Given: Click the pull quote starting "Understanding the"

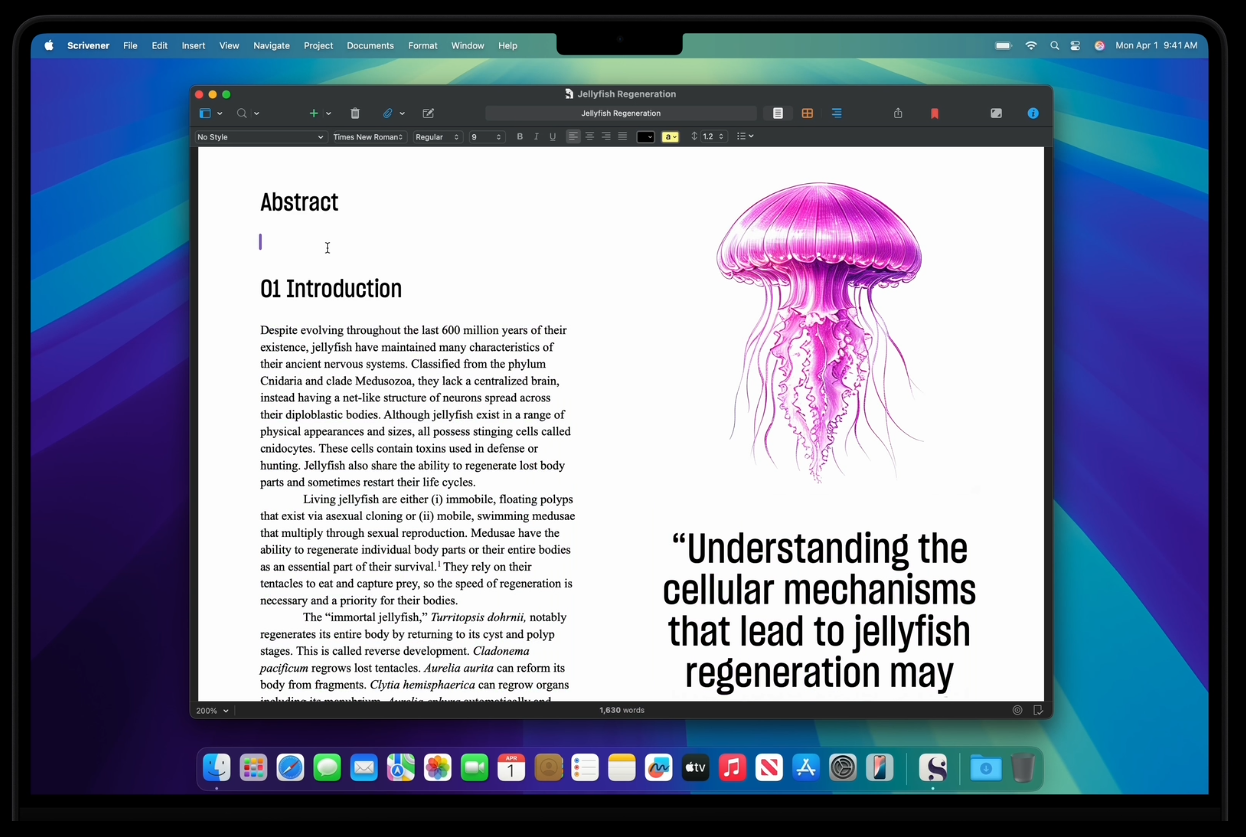Looking at the screenshot, I should coord(819,611).
